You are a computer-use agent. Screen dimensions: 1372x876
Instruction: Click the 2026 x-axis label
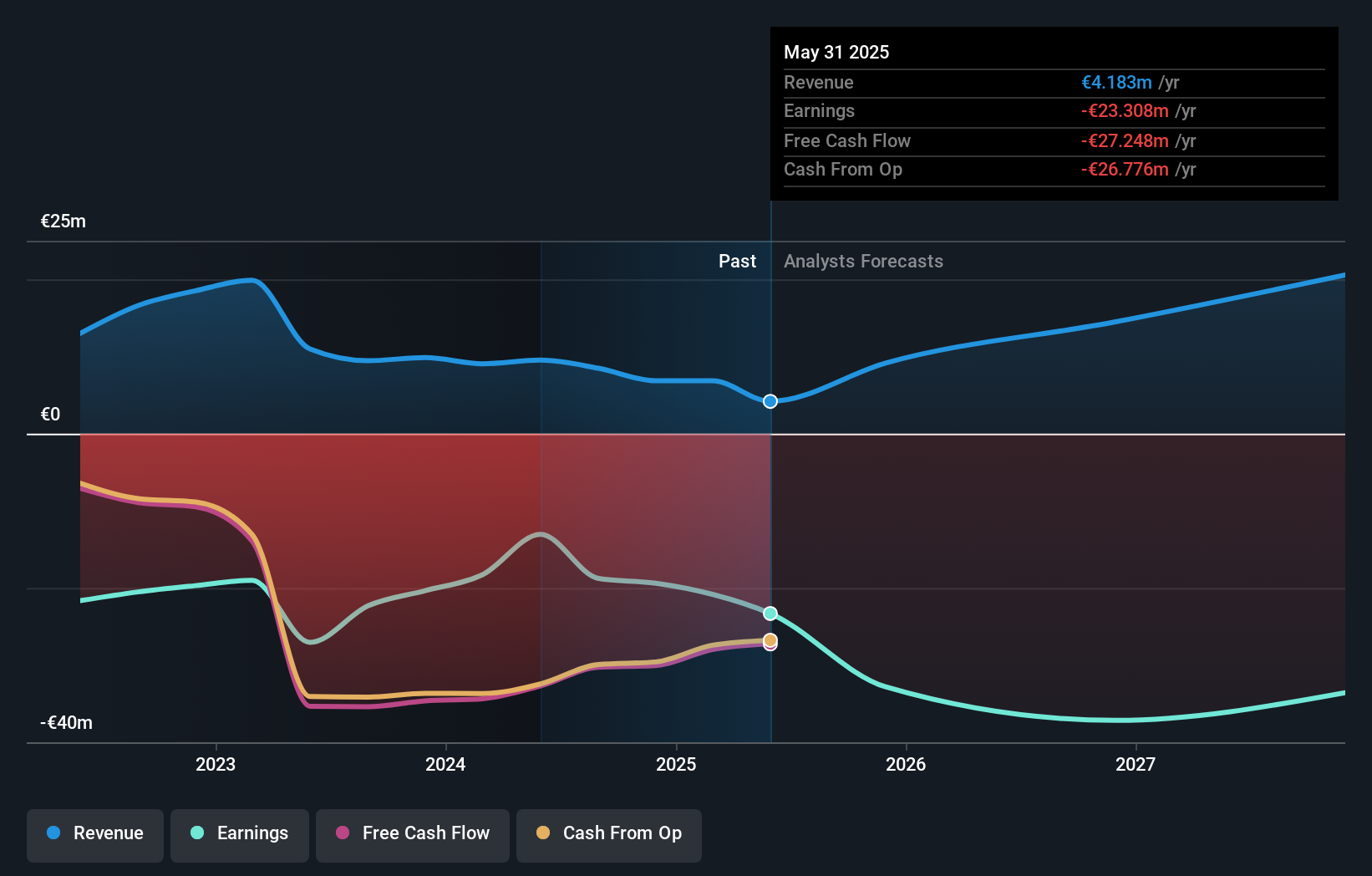click(906, 764)
